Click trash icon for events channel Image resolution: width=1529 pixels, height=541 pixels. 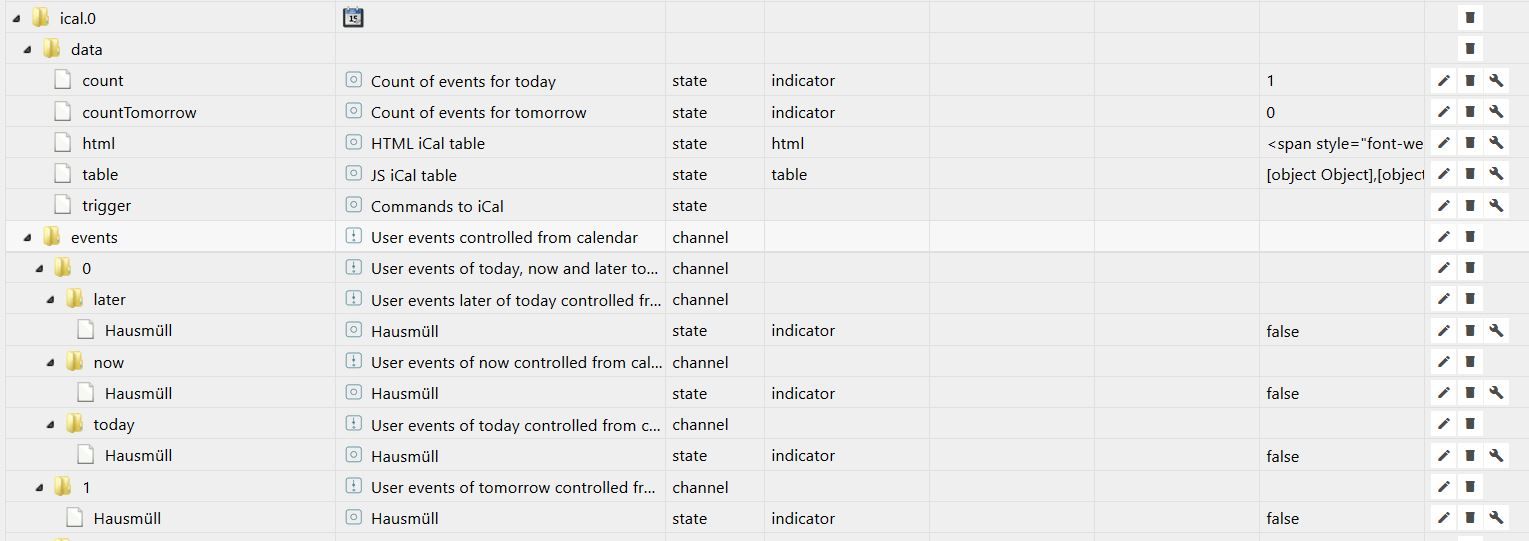click(1469, 237)
